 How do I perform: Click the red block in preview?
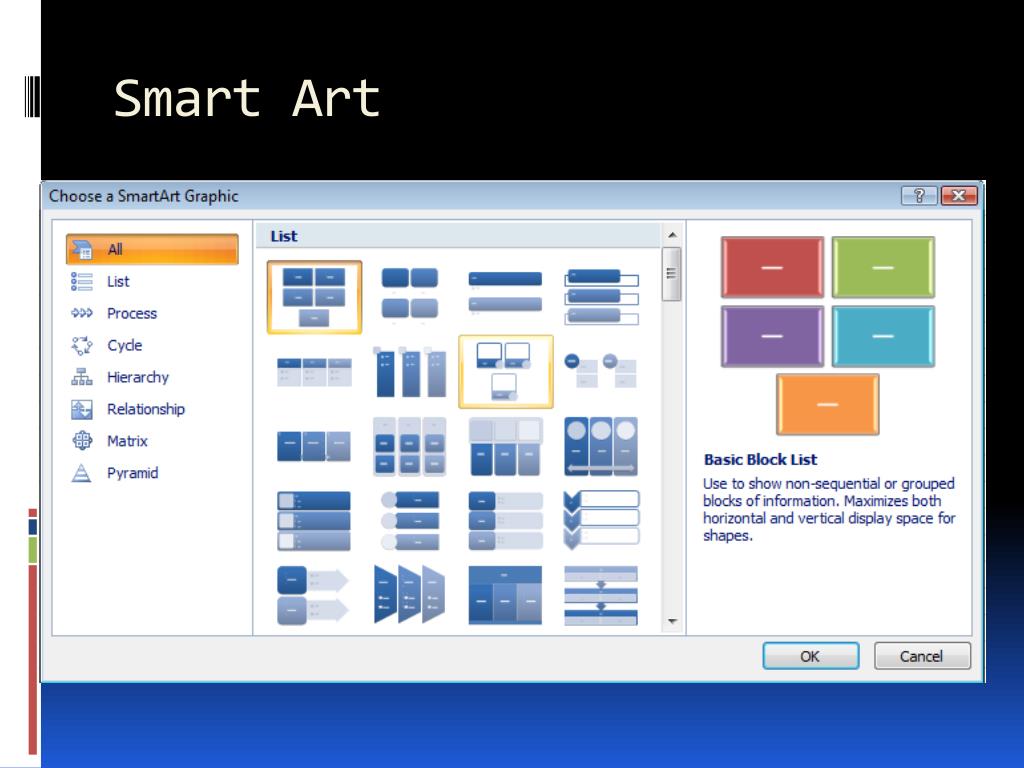(x=772, y=267)
